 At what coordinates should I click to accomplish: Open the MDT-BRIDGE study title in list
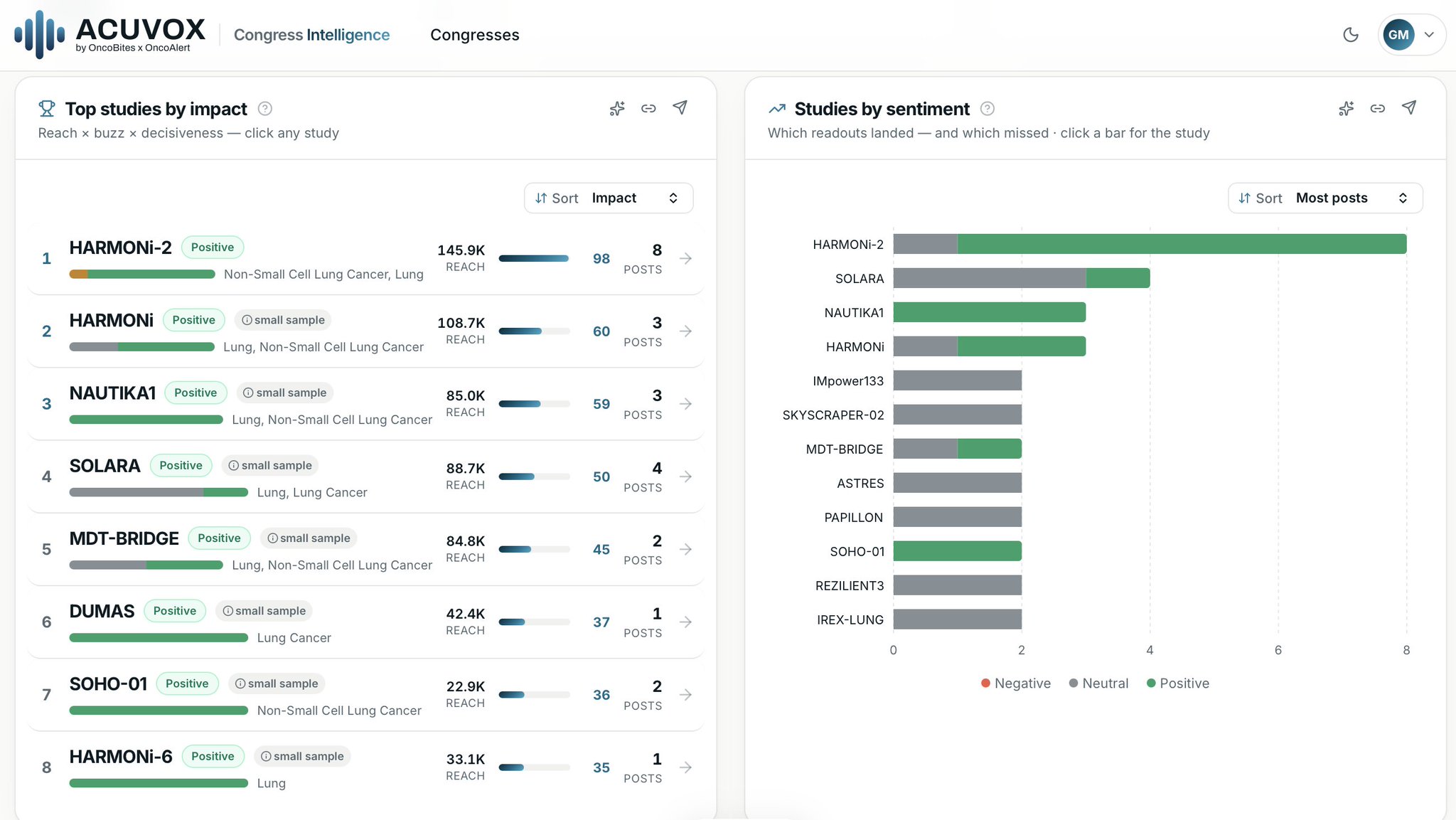coord(124,538)
